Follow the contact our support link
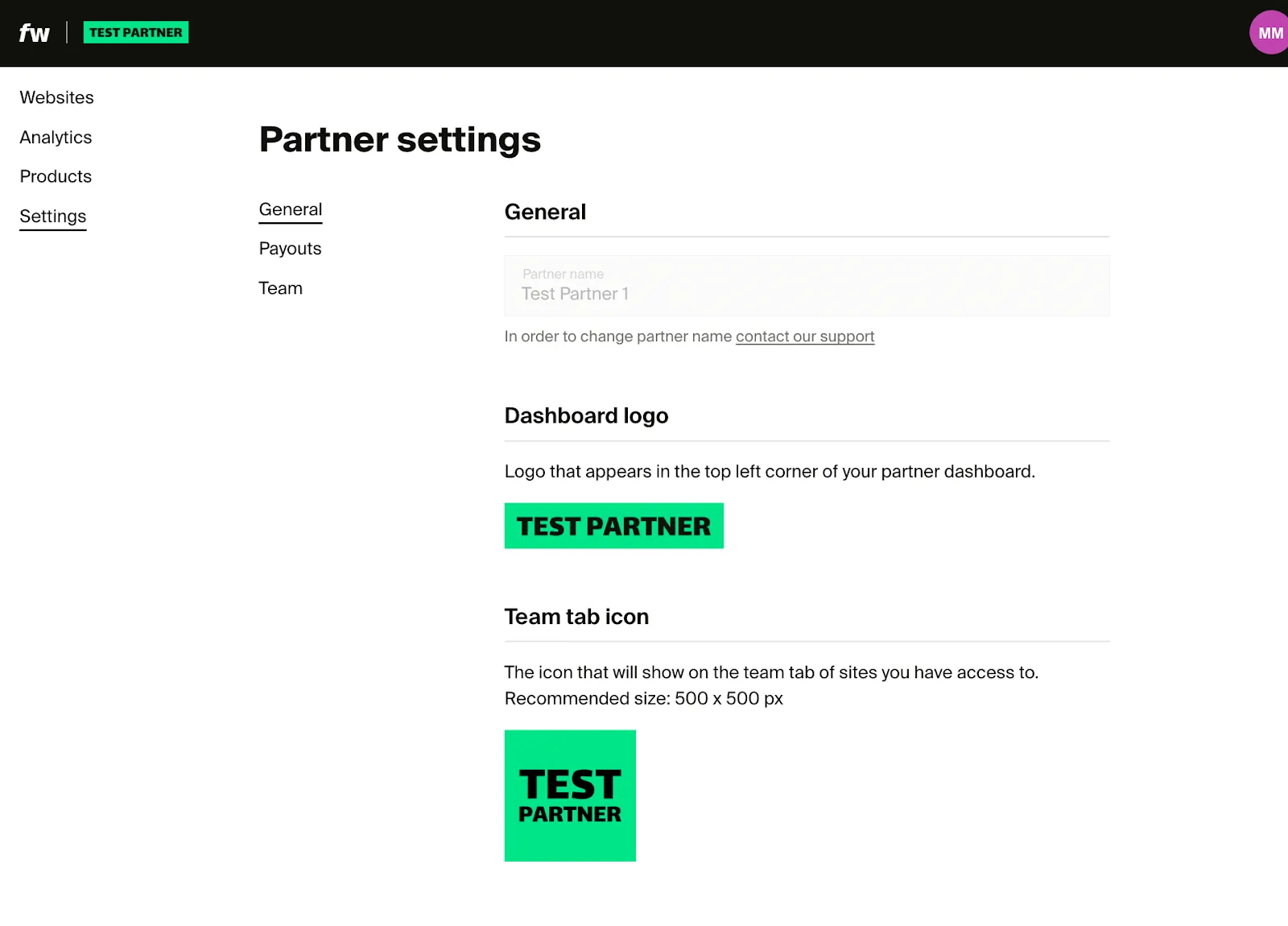1288x926 pixels. coord(804,337)
